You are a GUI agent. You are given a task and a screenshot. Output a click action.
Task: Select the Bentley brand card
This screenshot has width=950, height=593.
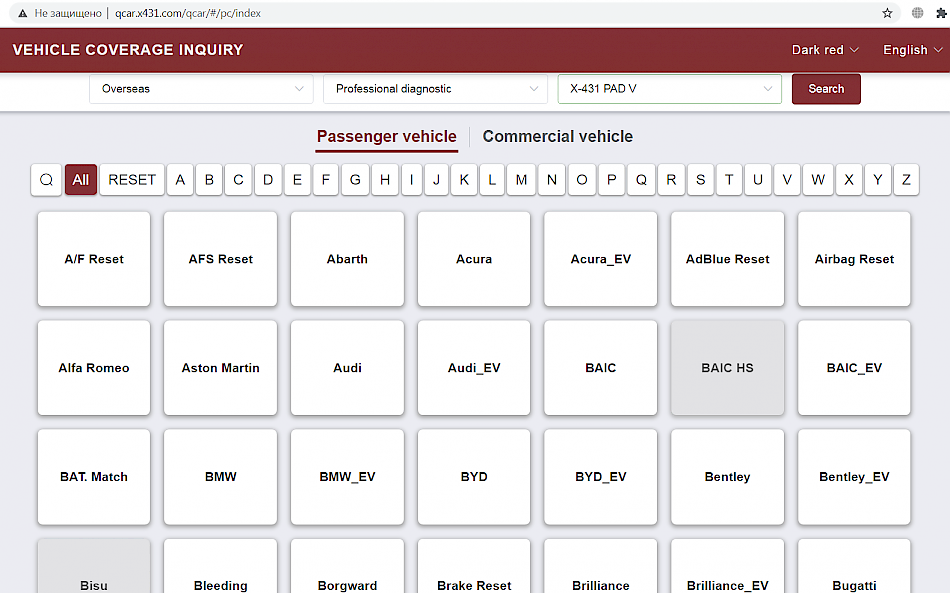click(727, 477)
